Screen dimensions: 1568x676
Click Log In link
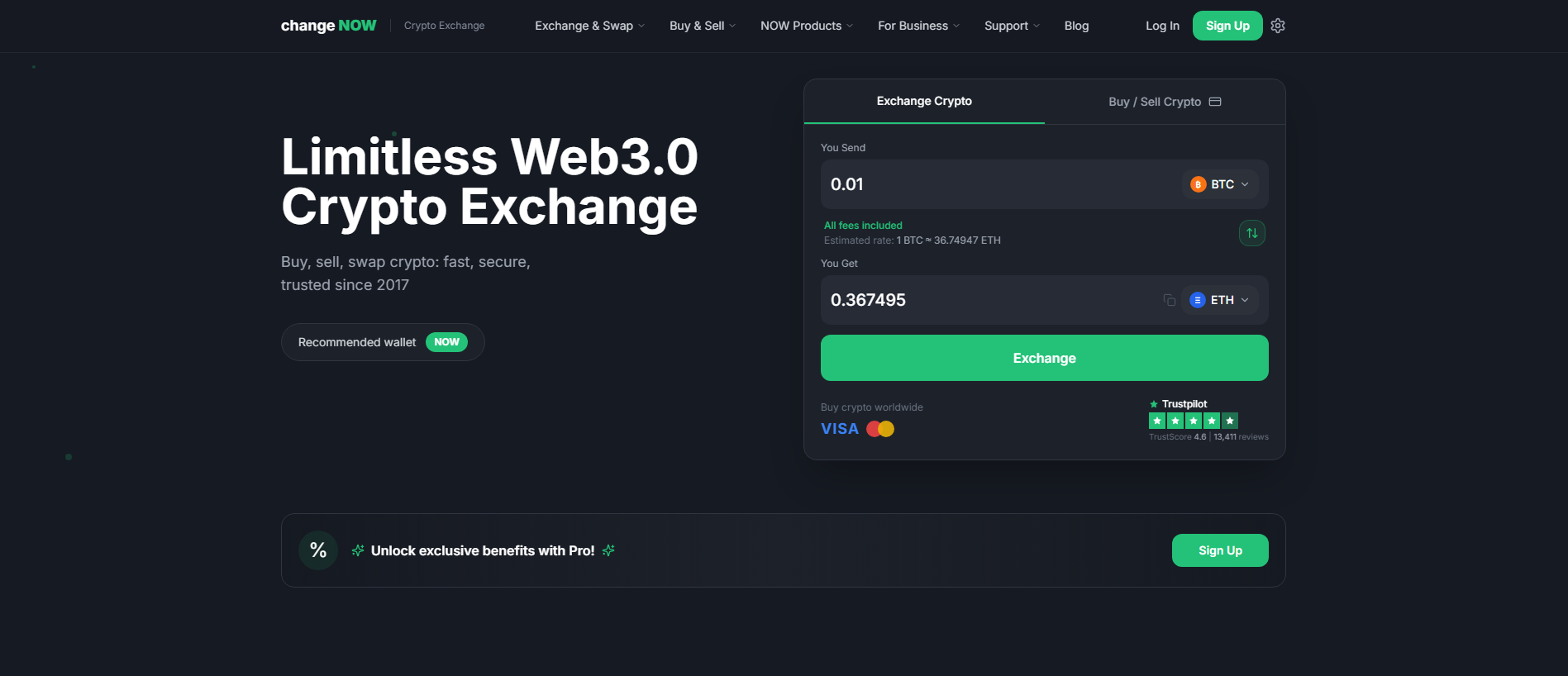(1162, 26)
